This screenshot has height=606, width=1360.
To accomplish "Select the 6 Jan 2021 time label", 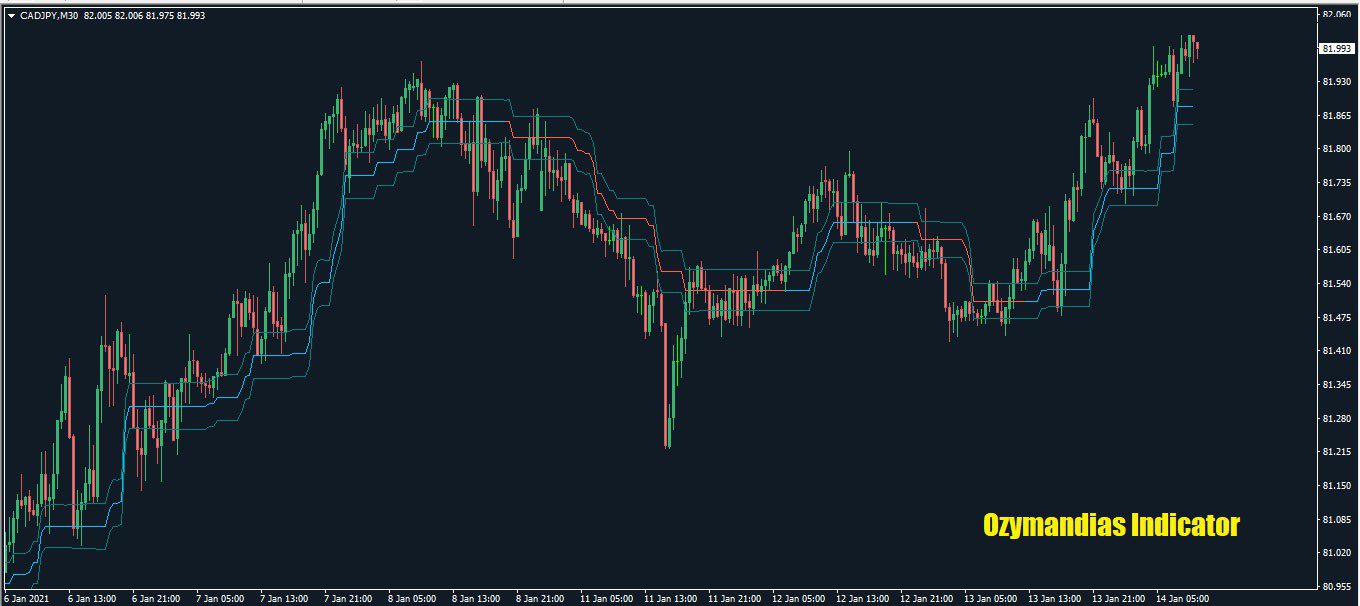I will coord(27,599).
